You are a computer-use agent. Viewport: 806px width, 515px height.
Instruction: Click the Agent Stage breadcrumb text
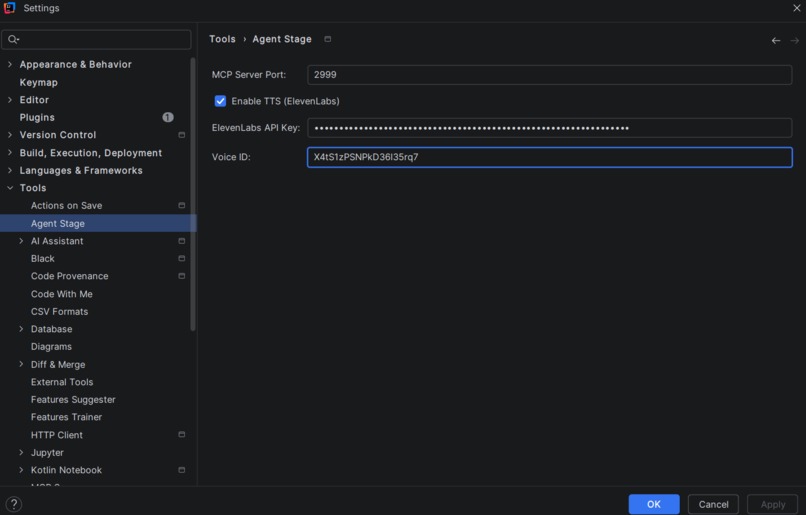282,39
